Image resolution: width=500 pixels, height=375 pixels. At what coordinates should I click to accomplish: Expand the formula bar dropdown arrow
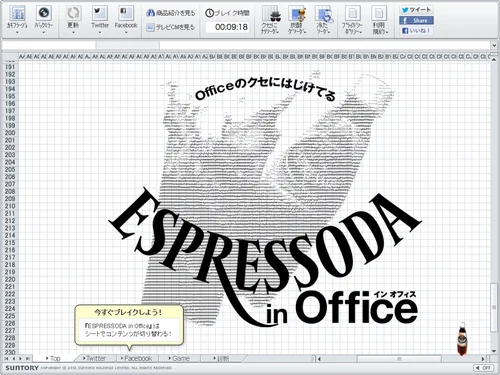tap(494, 45)
